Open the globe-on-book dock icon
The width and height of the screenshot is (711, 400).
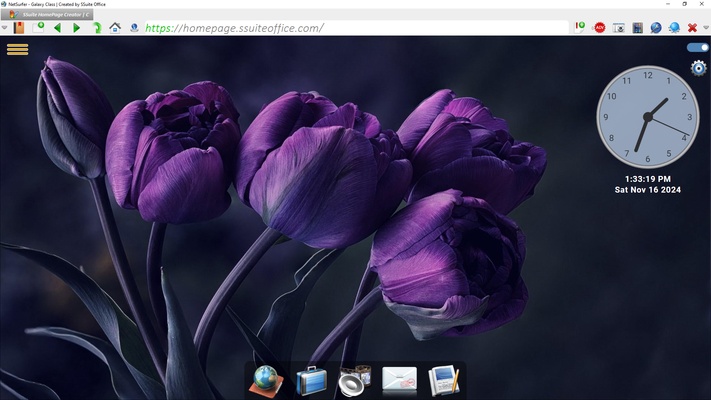tap(266, 381)
